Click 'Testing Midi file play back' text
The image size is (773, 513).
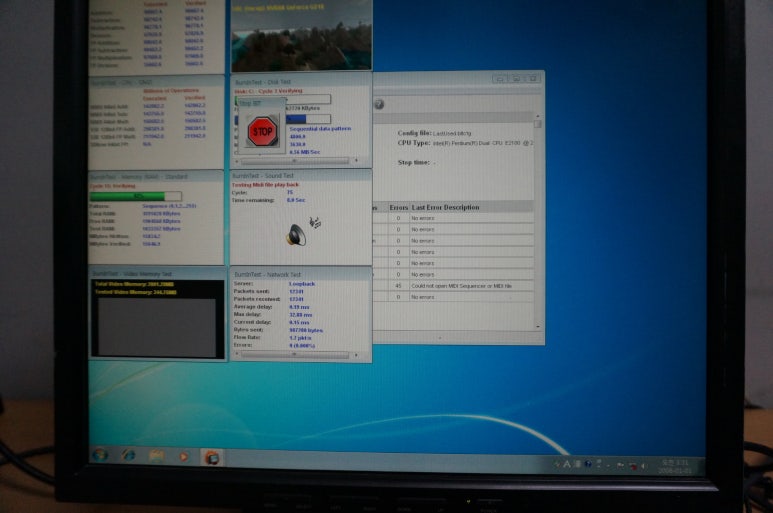click(266, 185)
